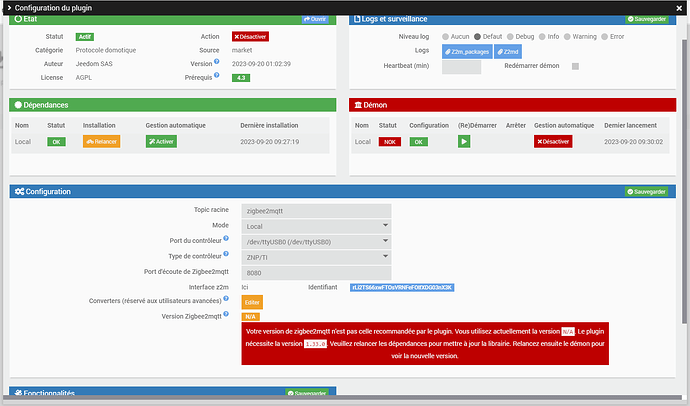
Task: Click help icon beside Port du contrôleur
Action: pos(226,238)
